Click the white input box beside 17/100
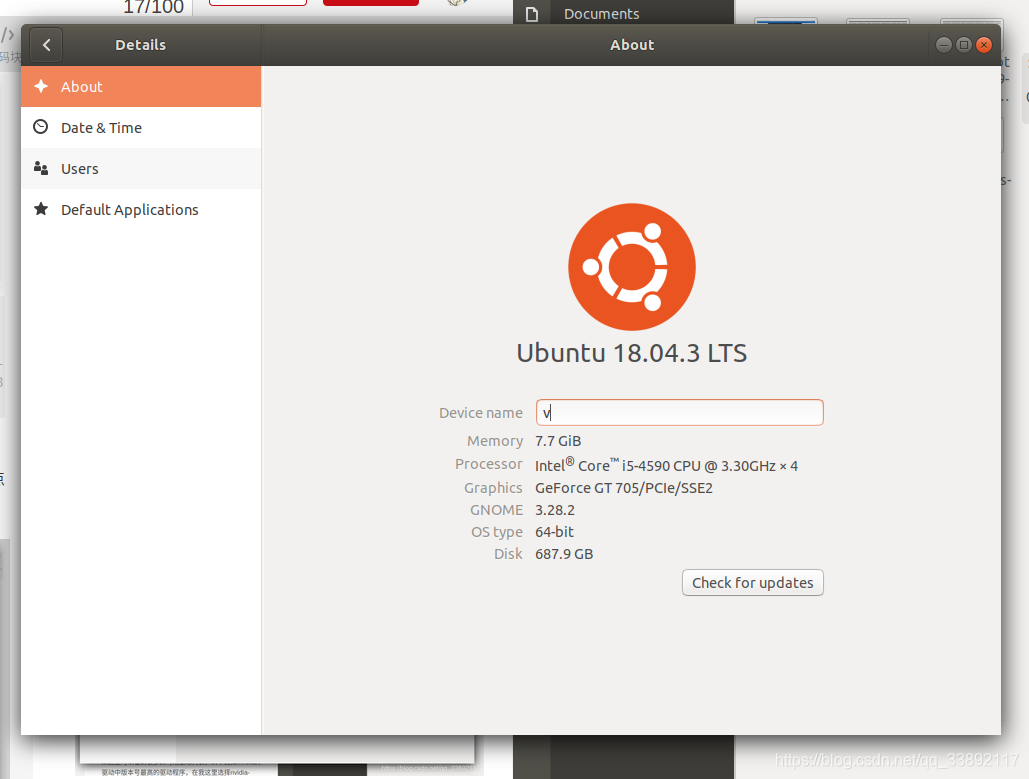Image resolution: width=1029 pixels, height=779 pixels. point(256,2)
